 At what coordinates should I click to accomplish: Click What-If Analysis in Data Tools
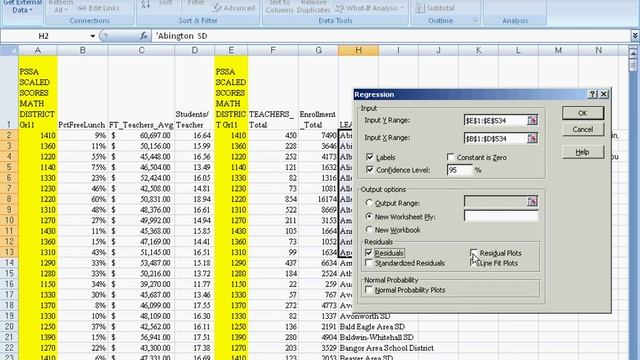pos(369,8)
